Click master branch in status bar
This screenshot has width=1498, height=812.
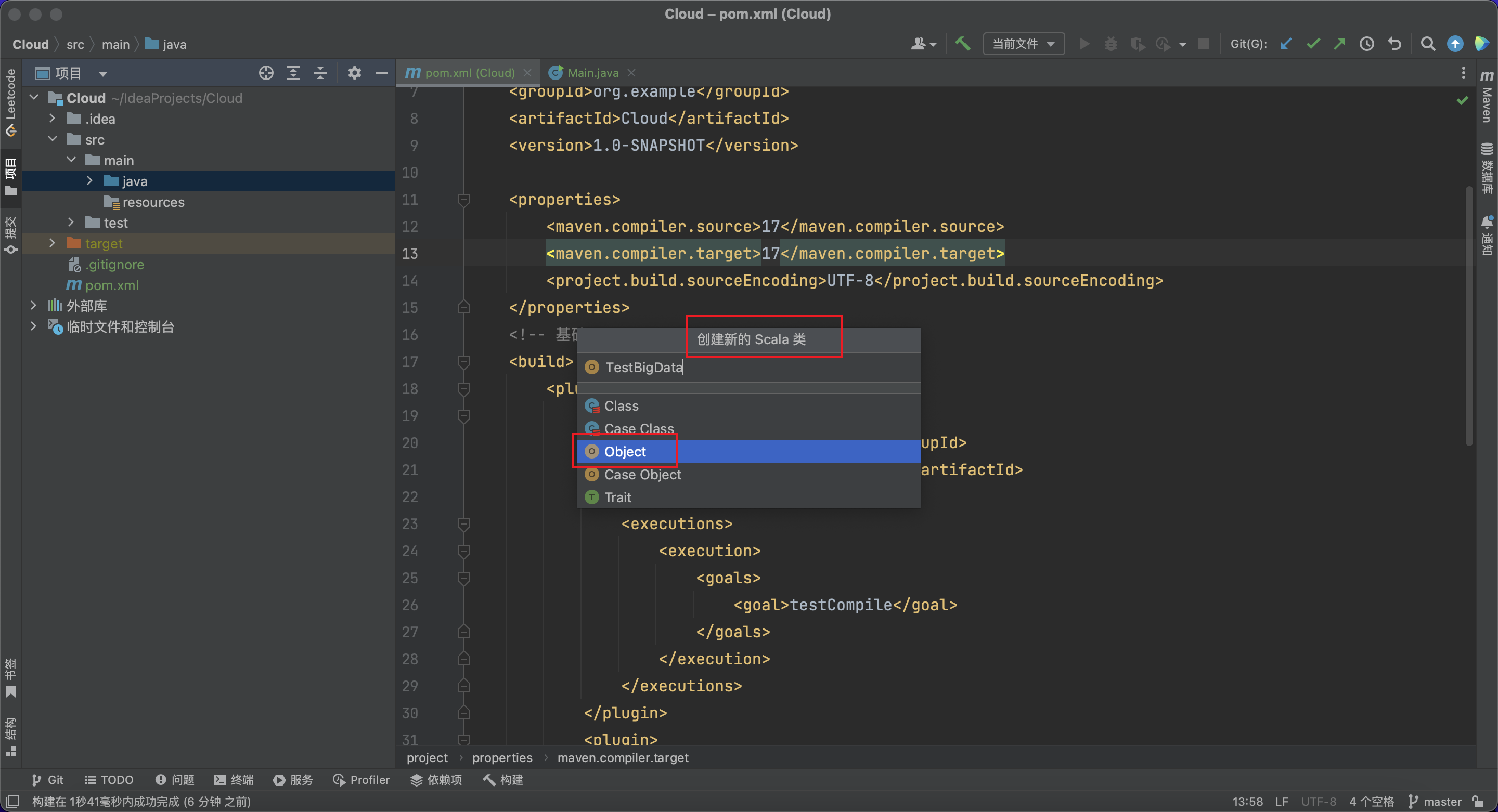tap(1435, 801)
